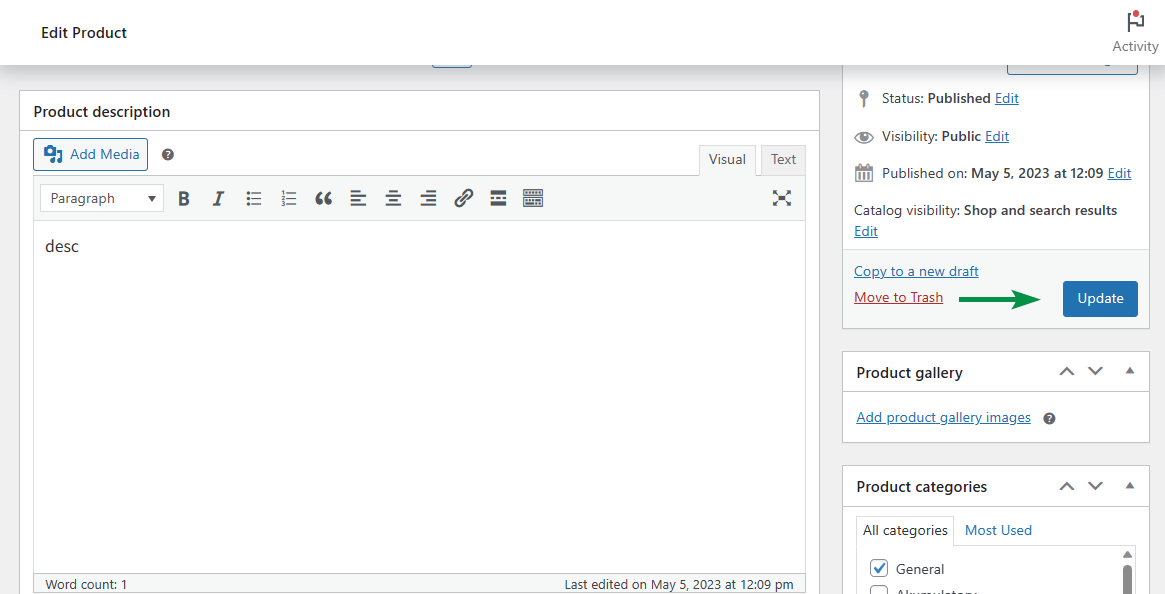The height and width of the screenshot is (594, 1165).
Task: Edit the Published on date
Action: (1119, 173)
